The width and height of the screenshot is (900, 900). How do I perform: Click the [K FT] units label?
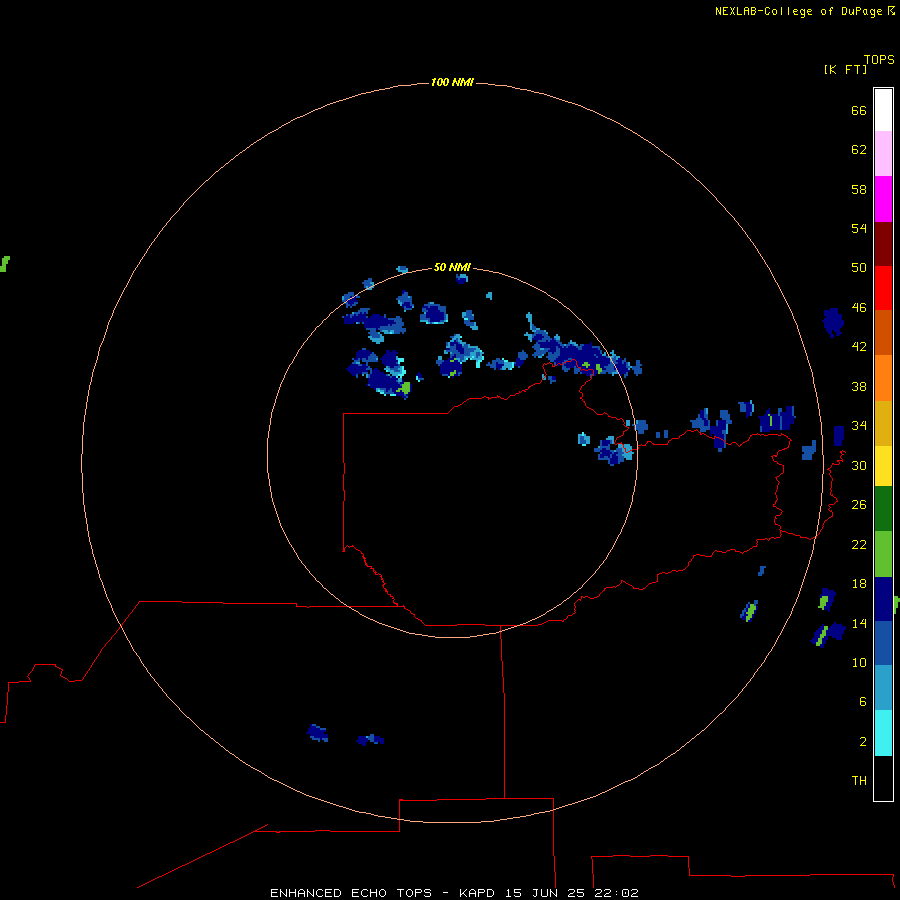click(x=845, y=69)
